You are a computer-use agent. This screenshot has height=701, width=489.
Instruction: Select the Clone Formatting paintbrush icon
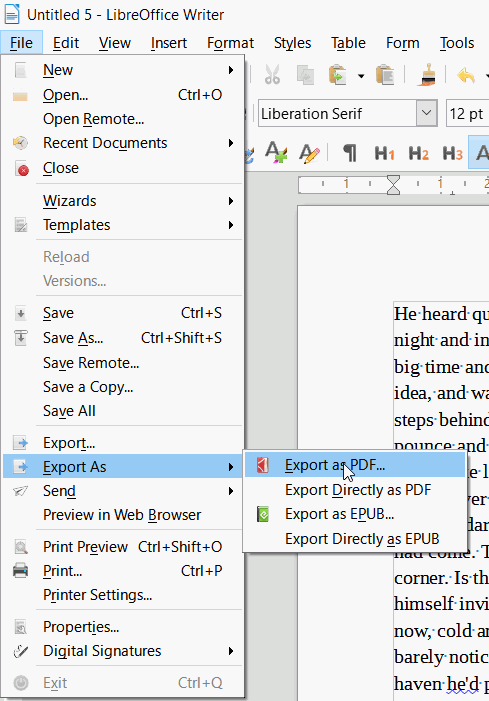(428, 75)
